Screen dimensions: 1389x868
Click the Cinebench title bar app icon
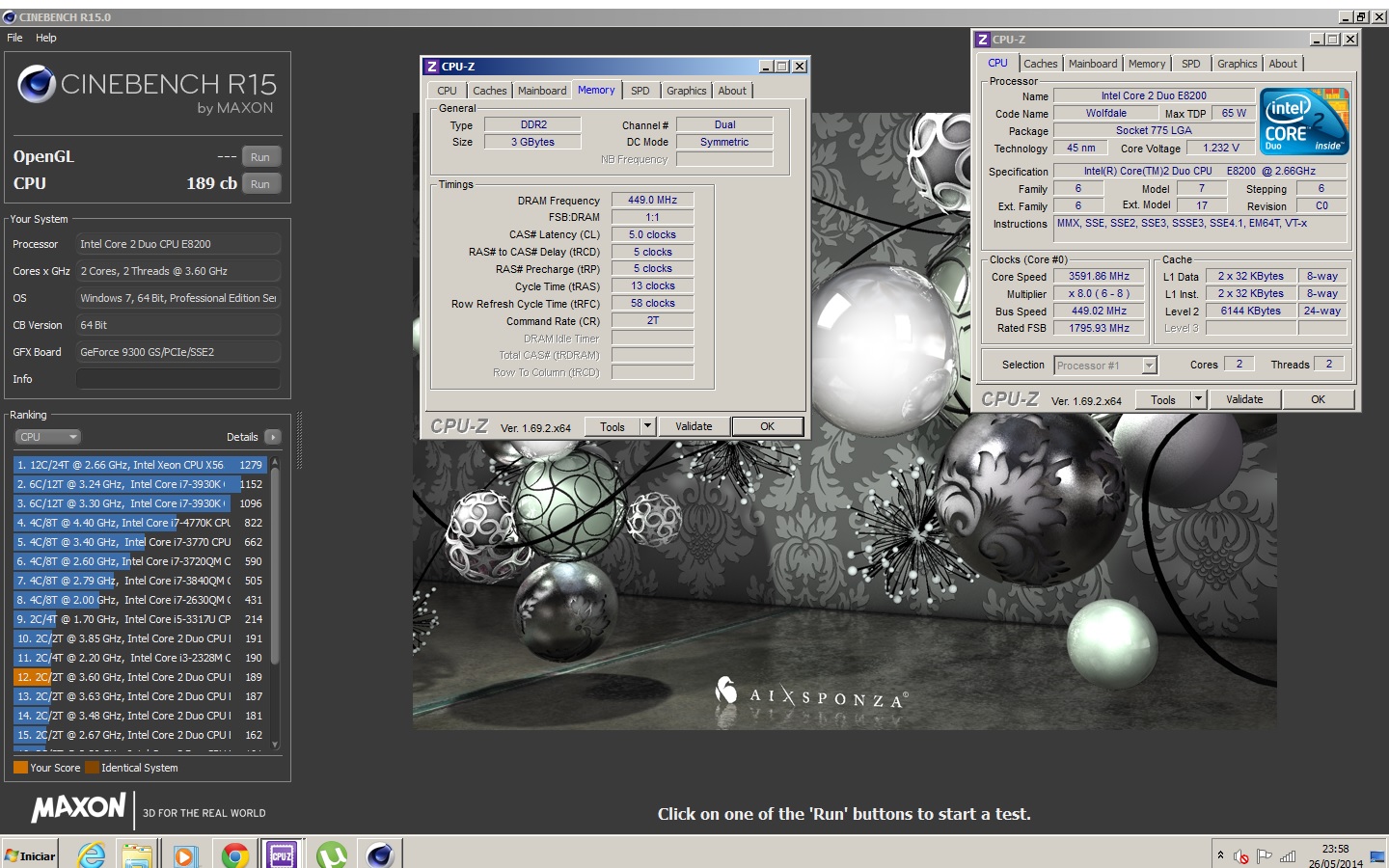tap(10, 16)
